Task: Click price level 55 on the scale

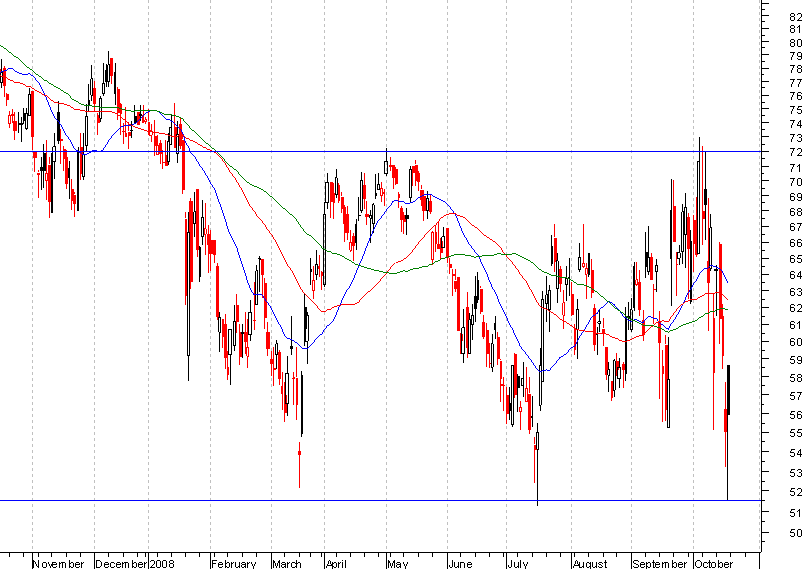Action: tap(796, 433)
